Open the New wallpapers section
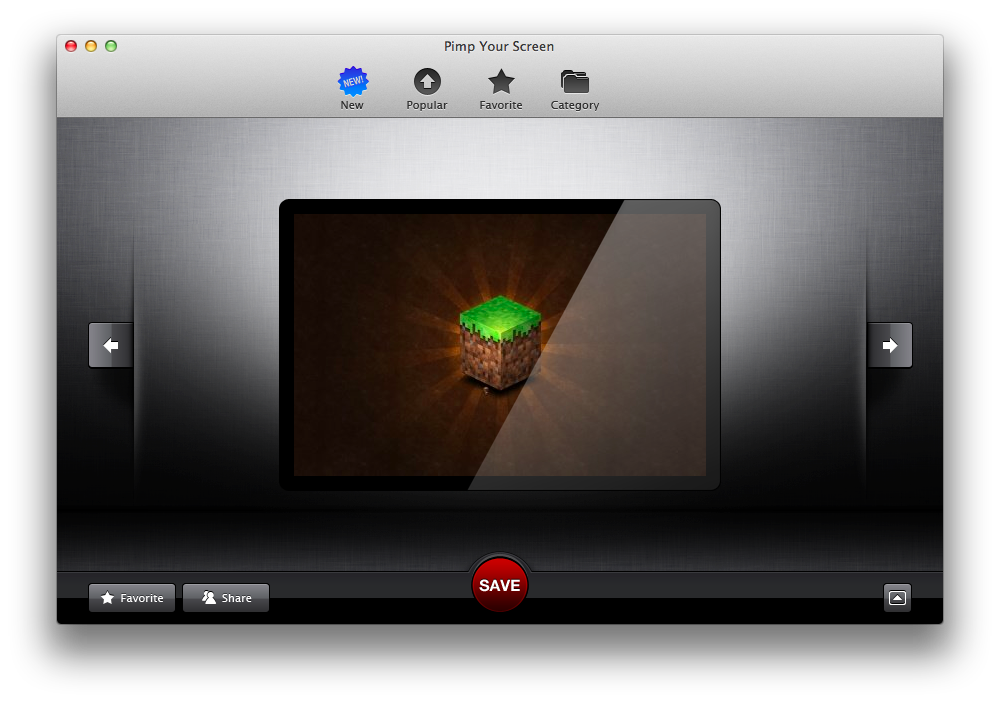Screen dimensions: 1000x703 (x=352, y=88)
